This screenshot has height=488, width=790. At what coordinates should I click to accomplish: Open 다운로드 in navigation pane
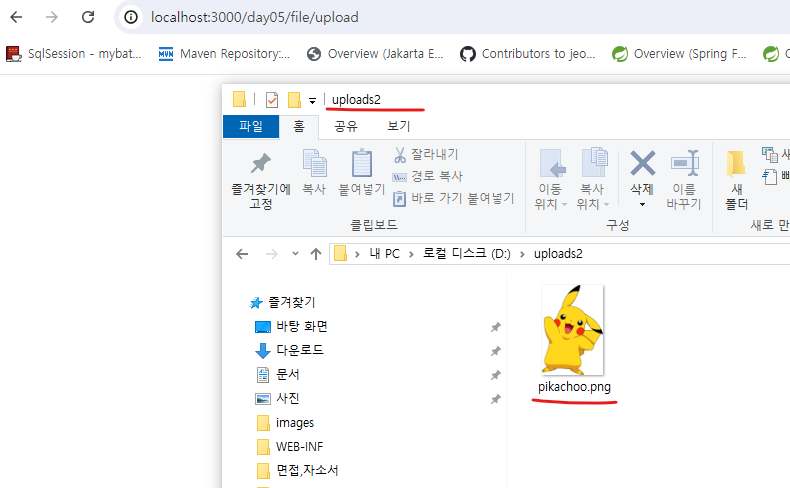[x=289, y=350]
